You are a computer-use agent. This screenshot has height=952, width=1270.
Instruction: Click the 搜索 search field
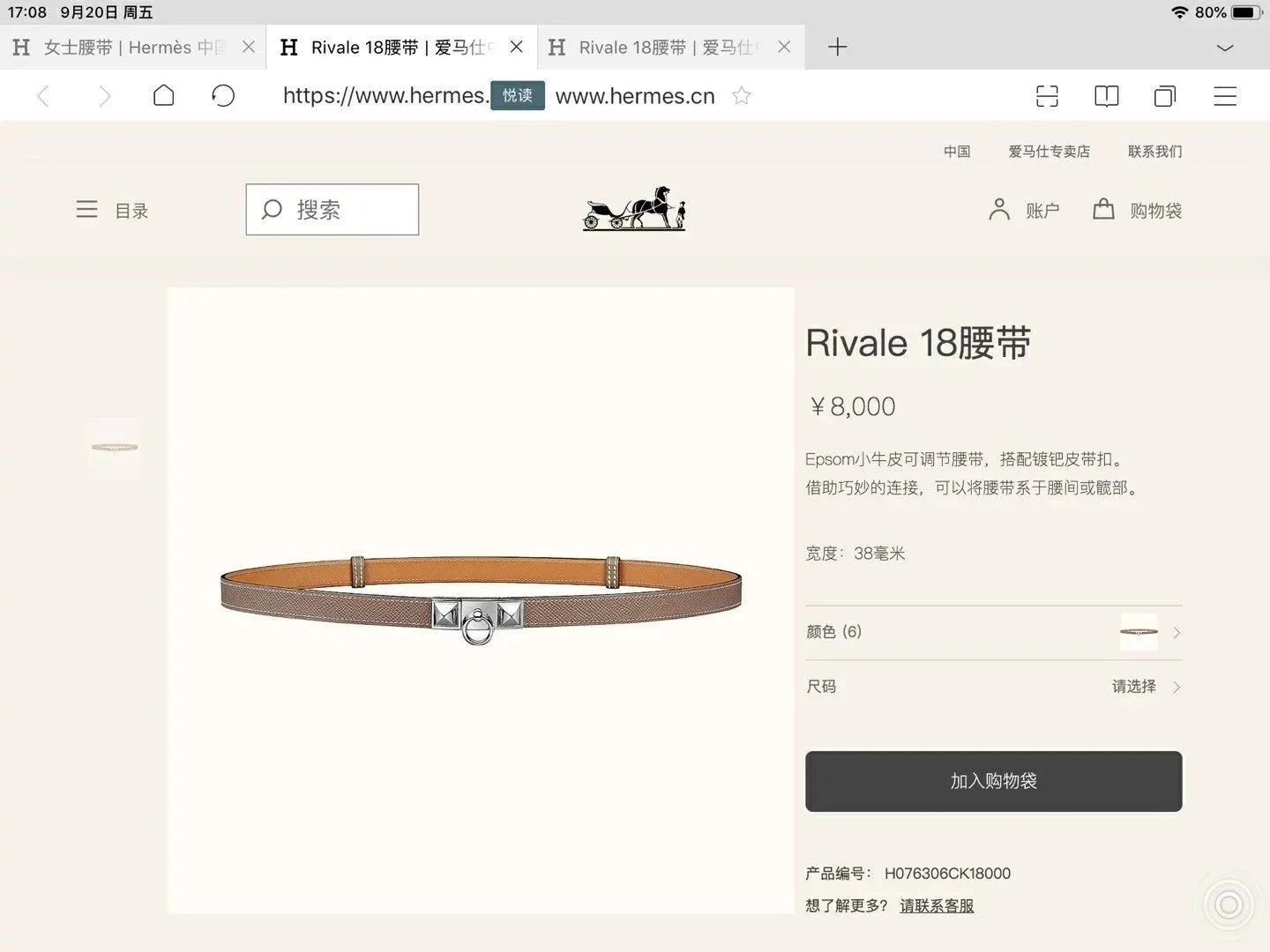pos(332,210)
